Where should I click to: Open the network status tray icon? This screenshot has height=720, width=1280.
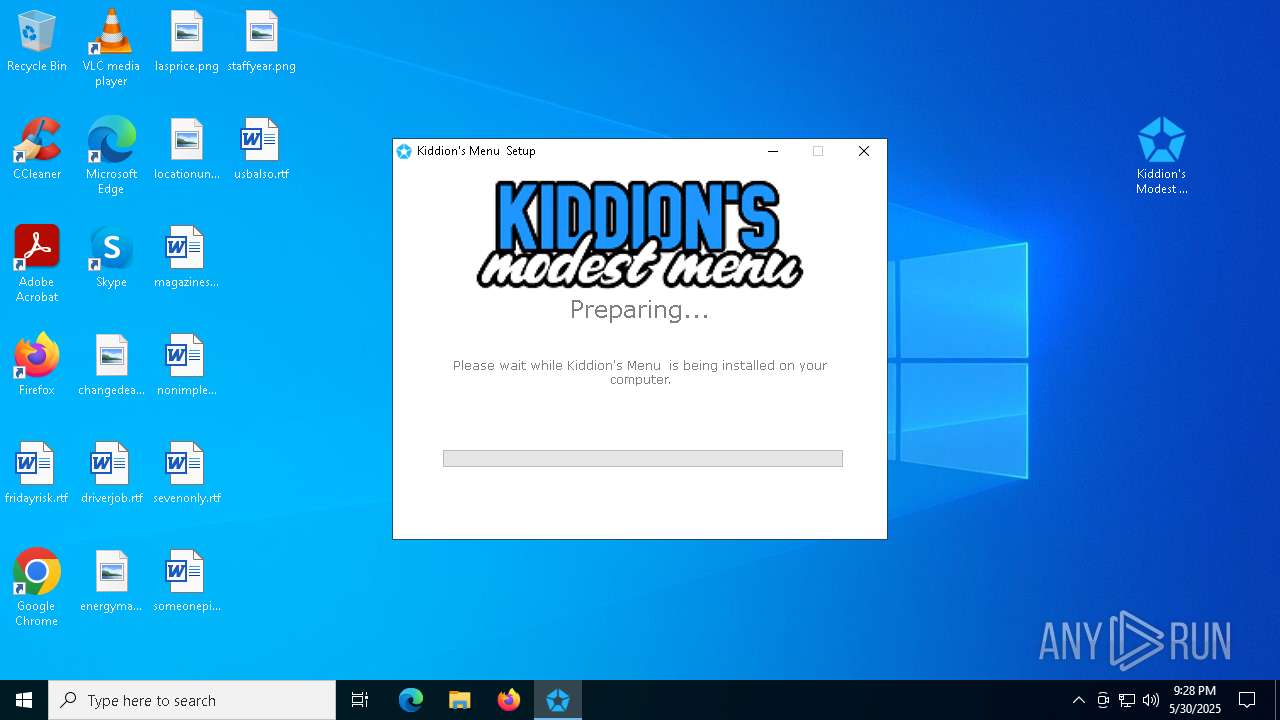1127,700
